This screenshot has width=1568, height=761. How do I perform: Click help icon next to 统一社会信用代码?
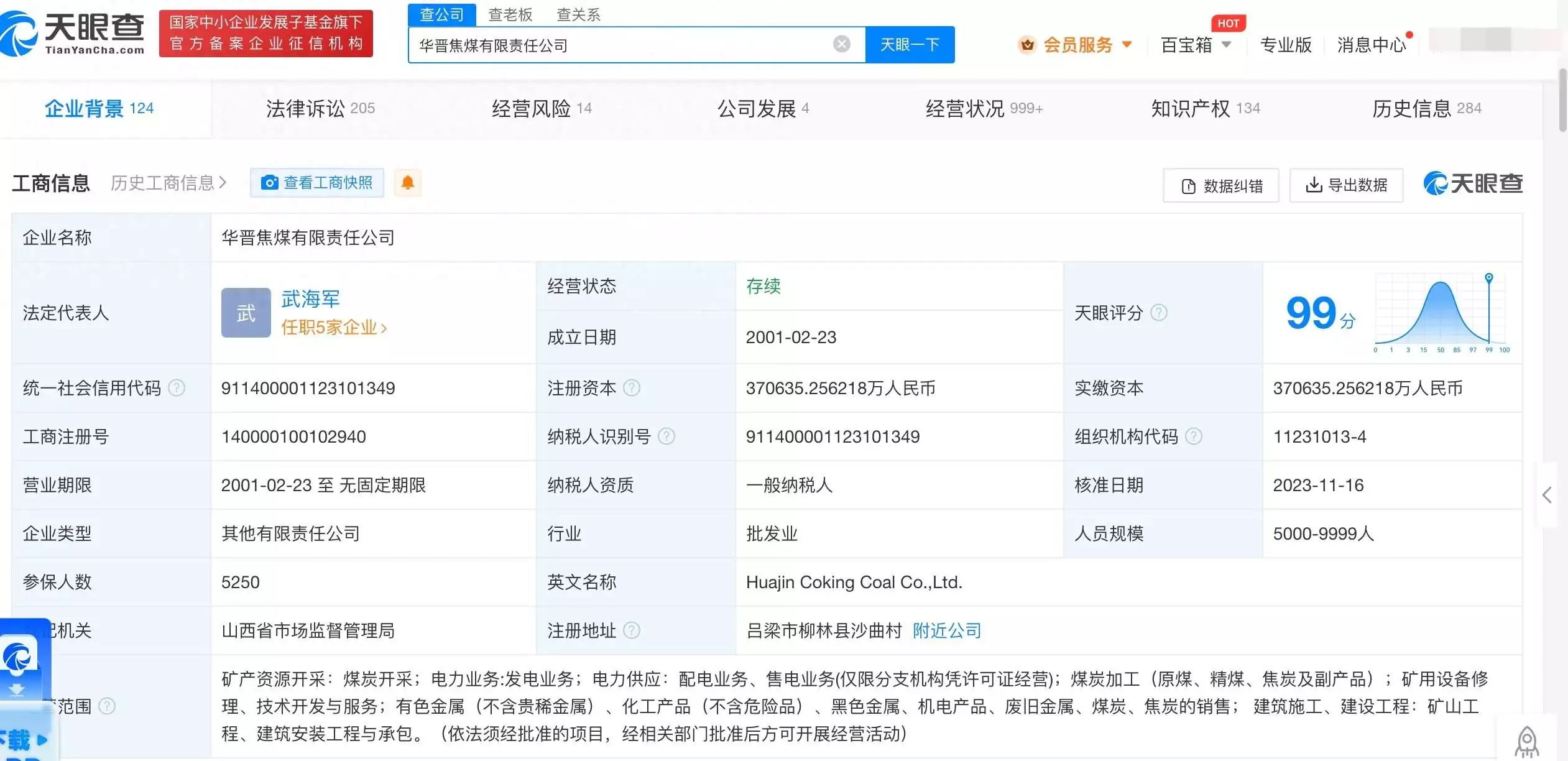[x=177, y=388]
